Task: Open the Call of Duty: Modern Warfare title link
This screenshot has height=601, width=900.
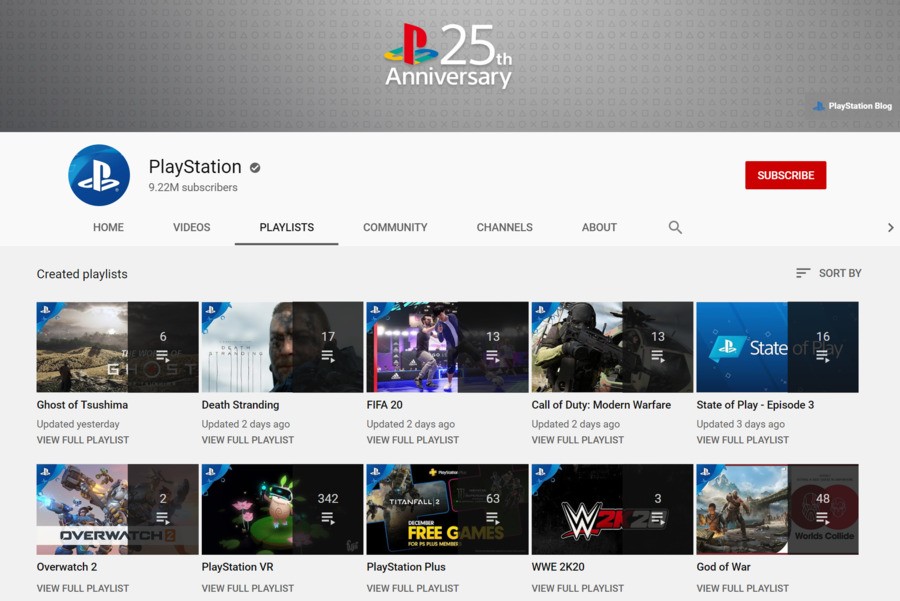Action: (x=601, y=405)
